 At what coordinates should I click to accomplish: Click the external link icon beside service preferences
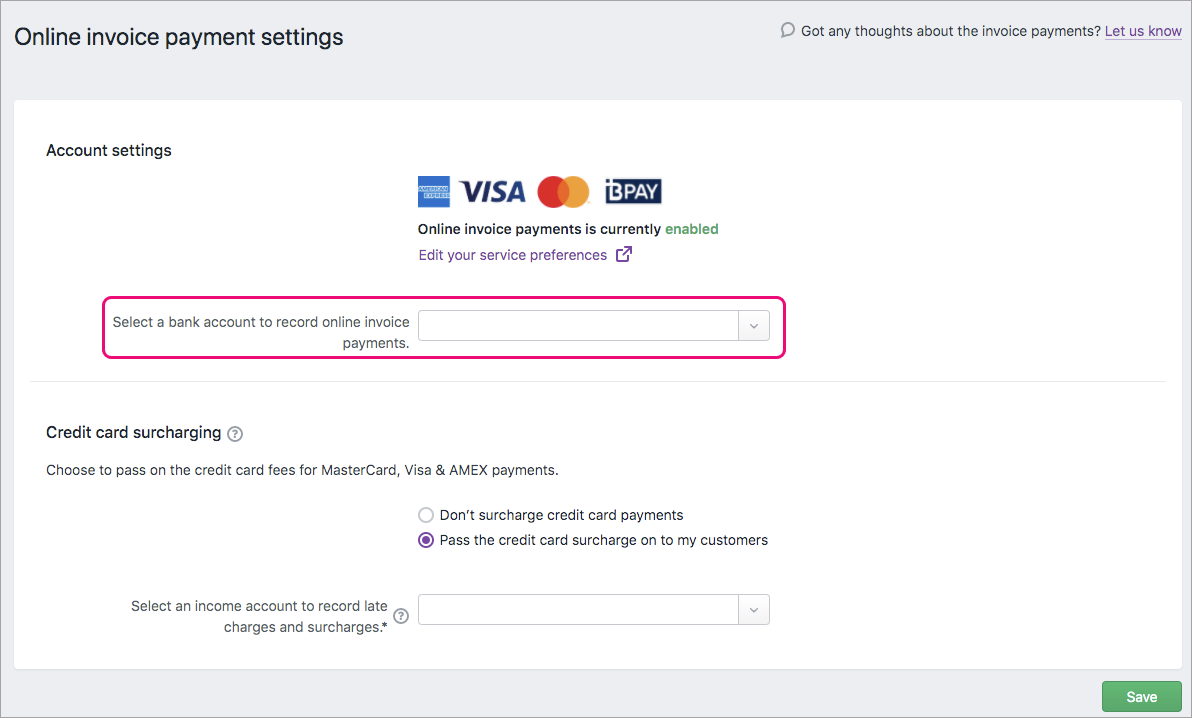click(x=624, y=254)
